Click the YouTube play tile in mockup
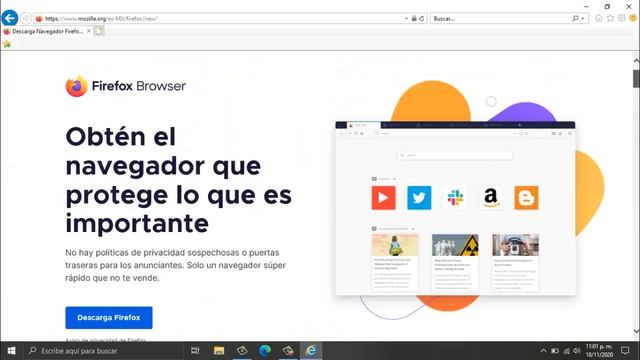Image resolution: width=640 pixels, height=360 pixels. [x=383, y=198]
